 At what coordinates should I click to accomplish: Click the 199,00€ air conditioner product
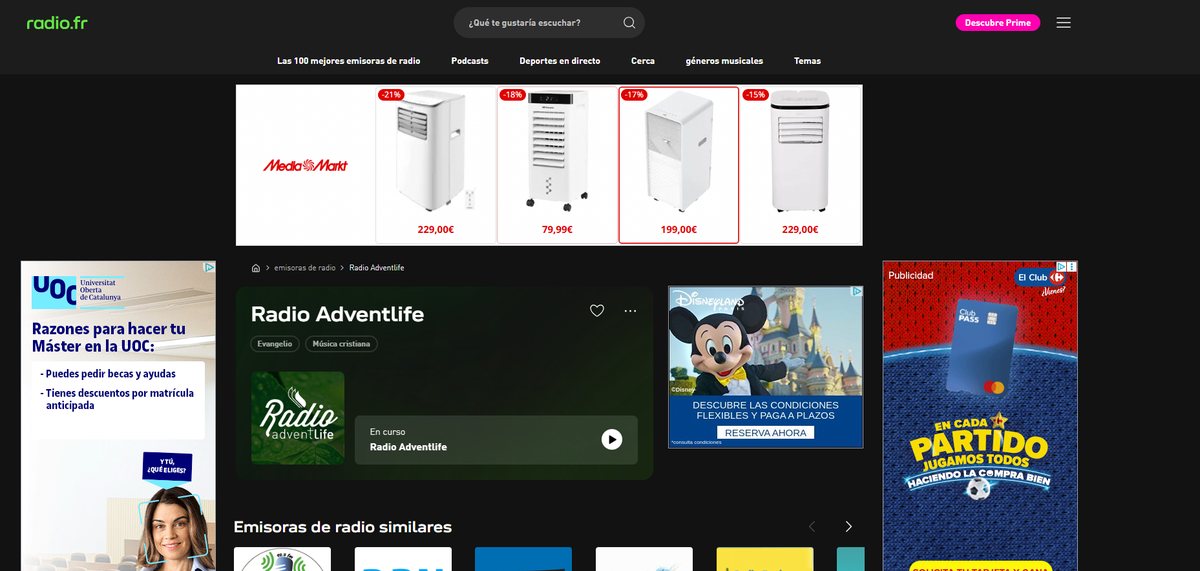679,165
